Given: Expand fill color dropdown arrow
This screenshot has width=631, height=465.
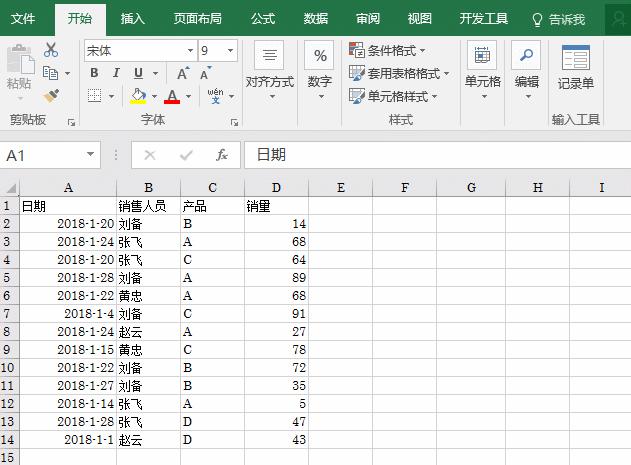Looking at the screenshot, I should click(154, 96).
